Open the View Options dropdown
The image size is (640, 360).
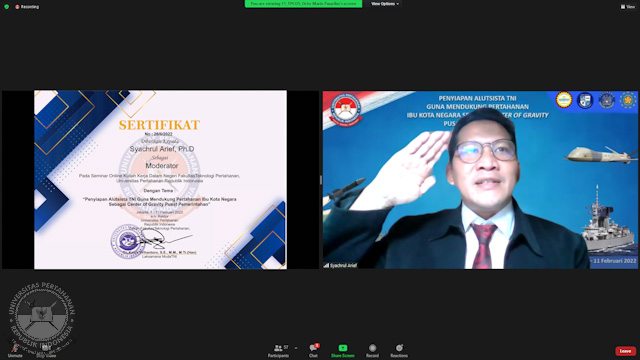pos(385,4)
